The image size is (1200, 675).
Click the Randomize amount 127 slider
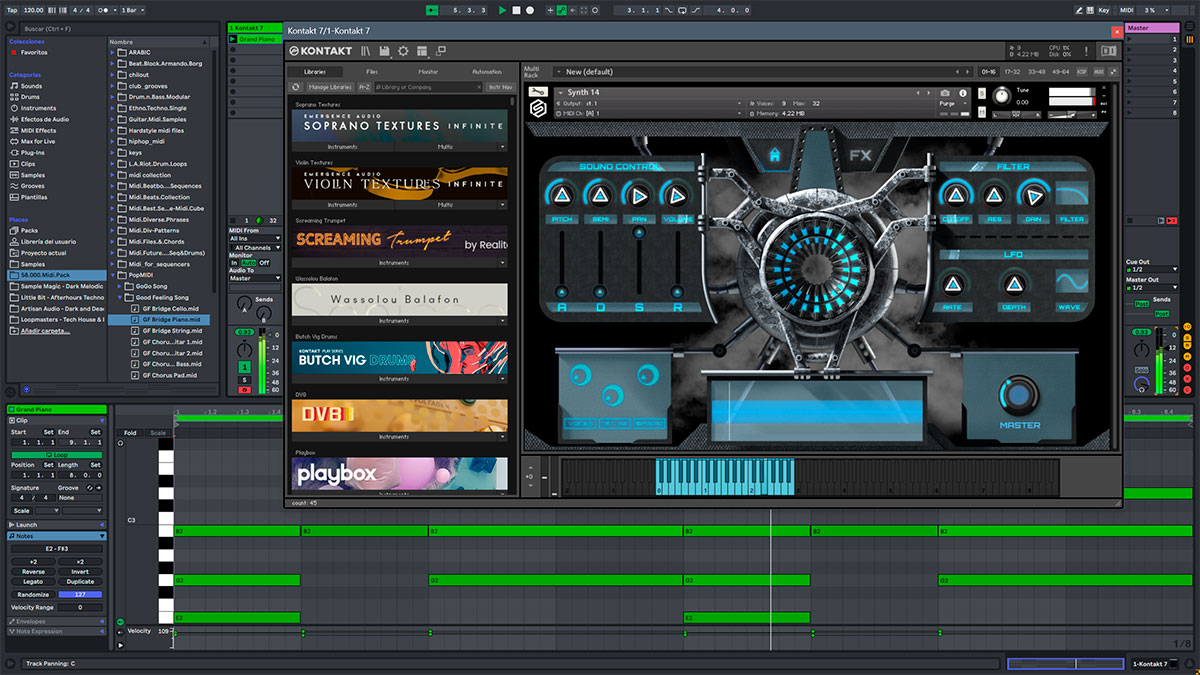coord(80,594)
